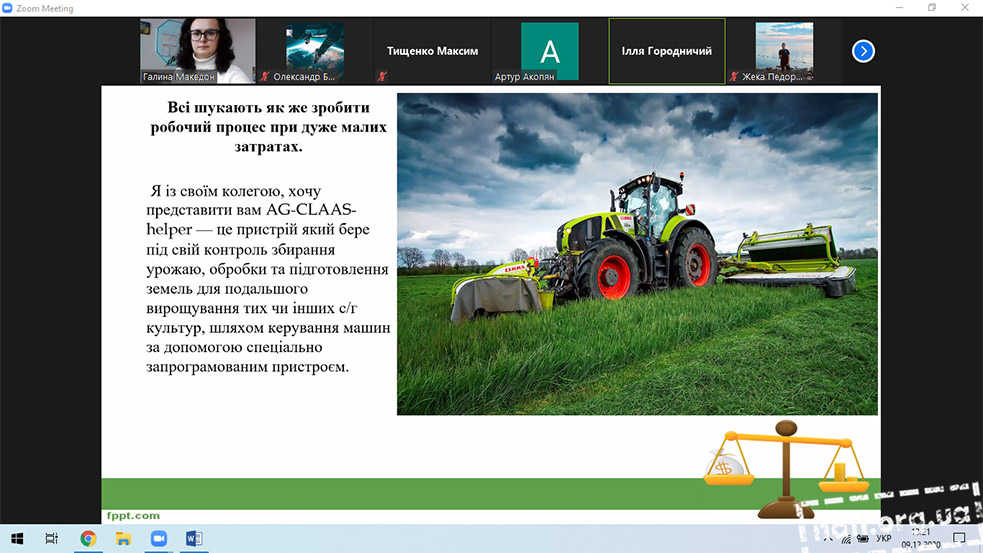Click the balance scale graphic on slide
The width and height of the screenshot is (983, 553).
coord(786,469)
